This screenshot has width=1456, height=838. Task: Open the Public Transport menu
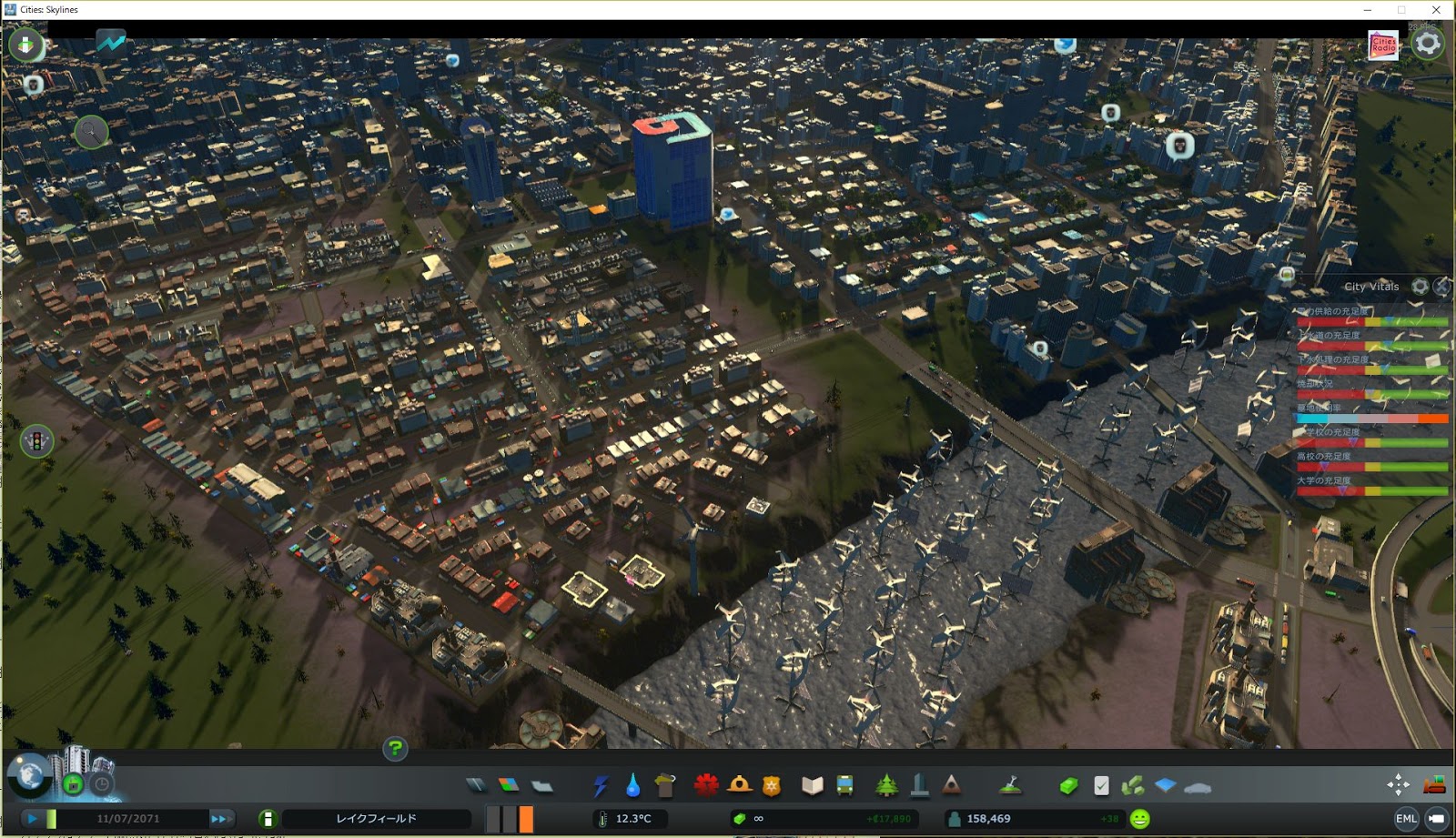844,785
